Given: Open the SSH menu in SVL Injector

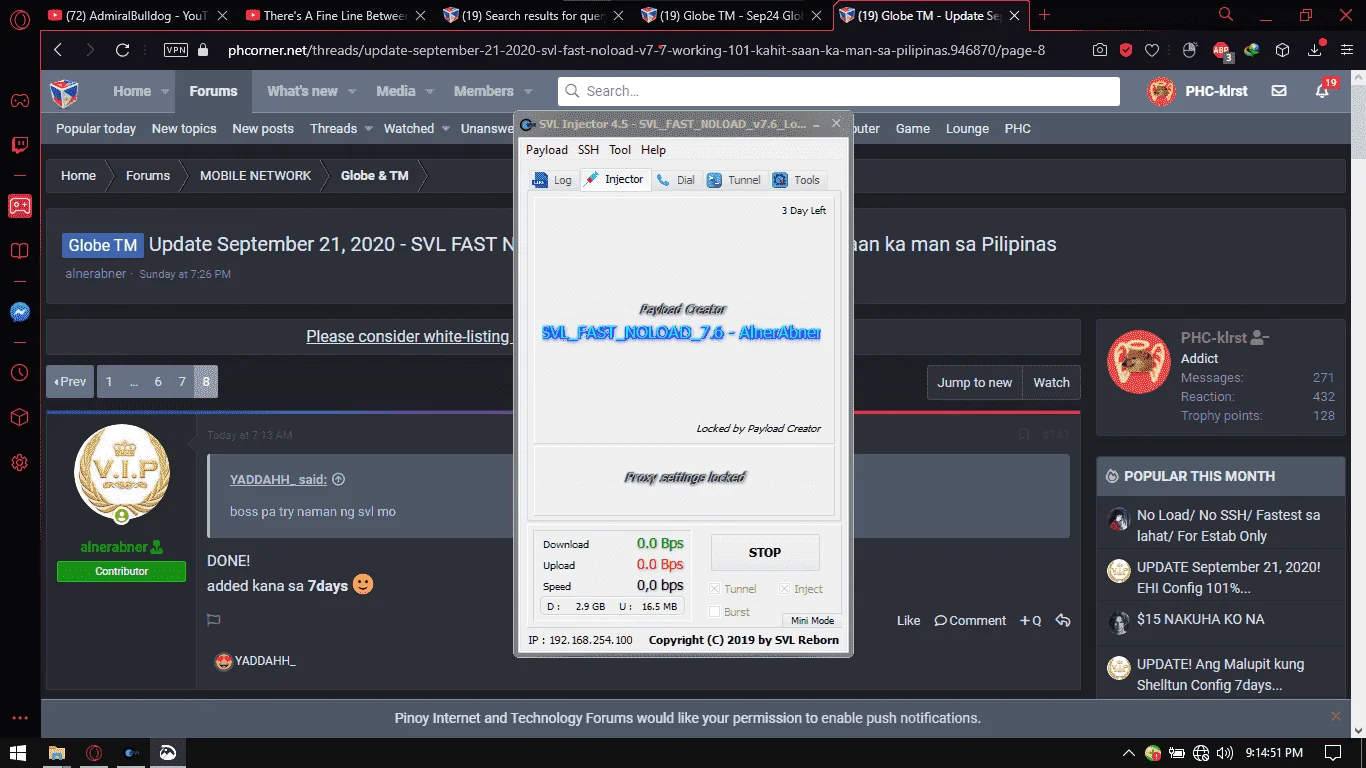Looking at the screenshot, I should (x=588, y=150).
